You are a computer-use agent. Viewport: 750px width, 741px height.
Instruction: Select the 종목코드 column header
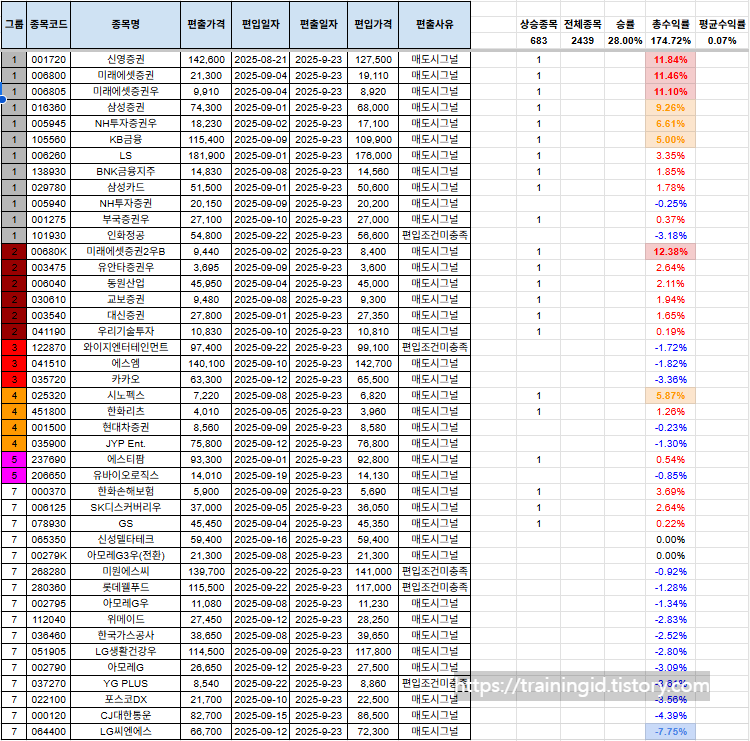point(49,24)
